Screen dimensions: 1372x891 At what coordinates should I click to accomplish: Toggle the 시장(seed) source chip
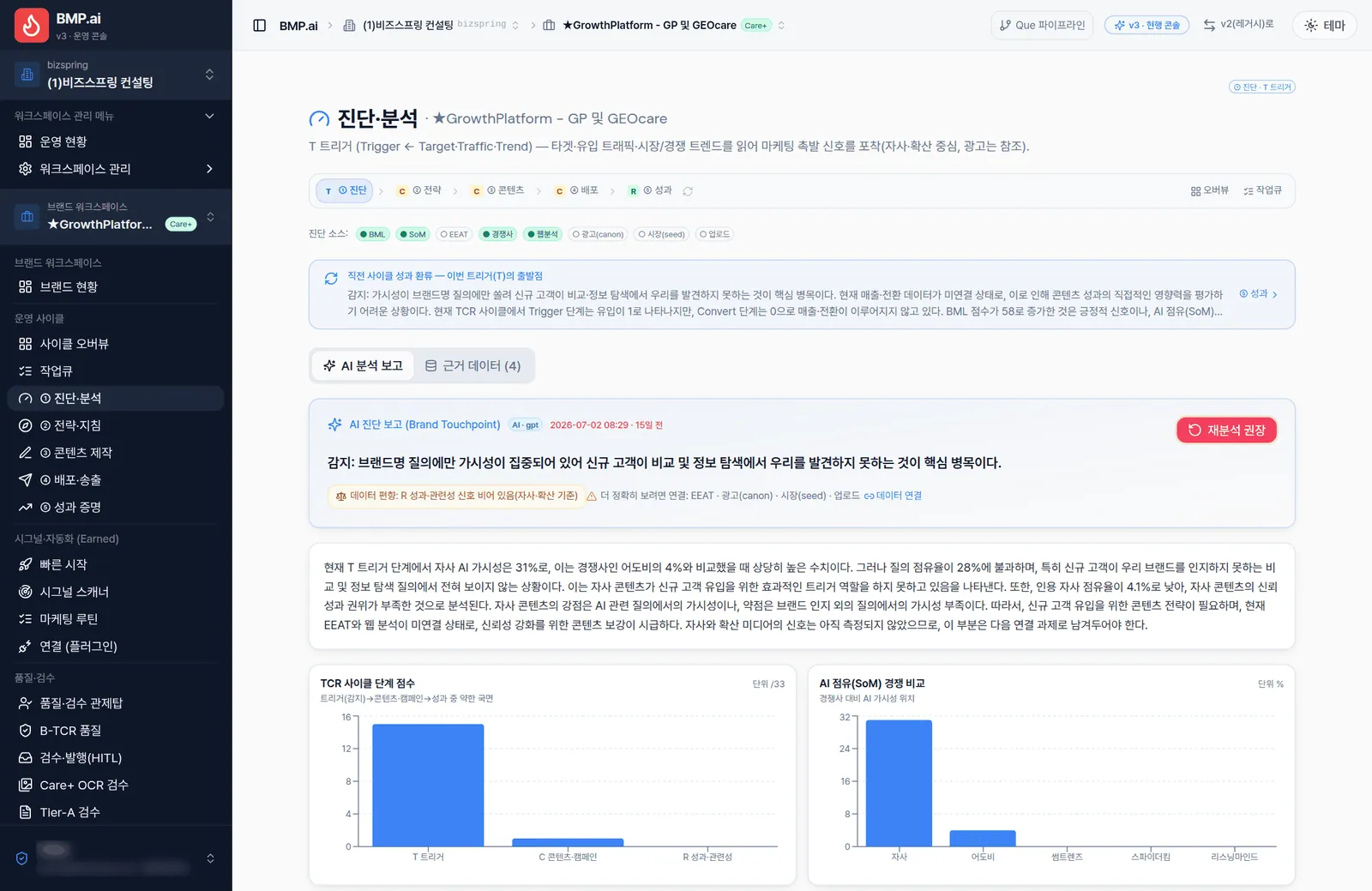[x=662, y=234]
